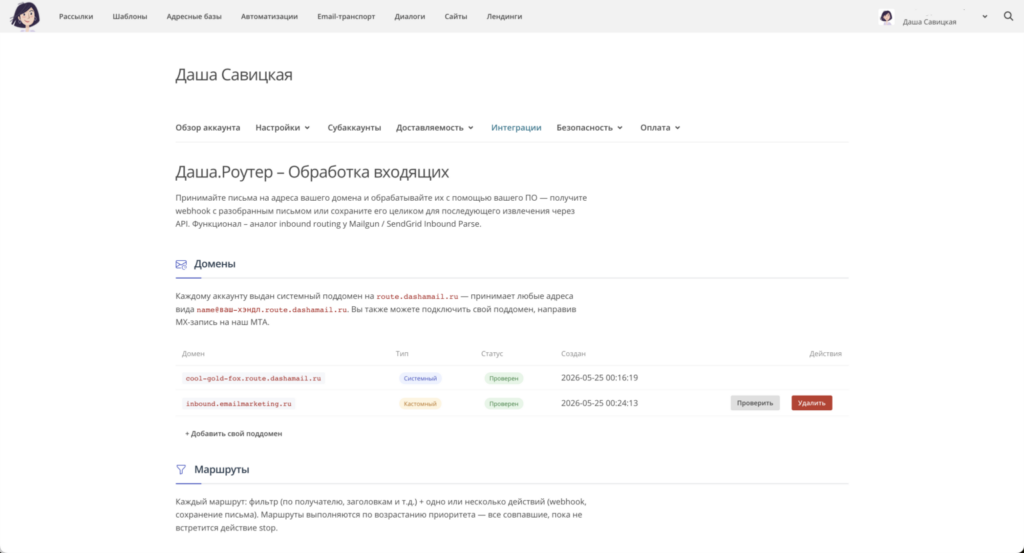Click the Тип column header
Viewport: 1024px width, 553px height.
[402, 353]
